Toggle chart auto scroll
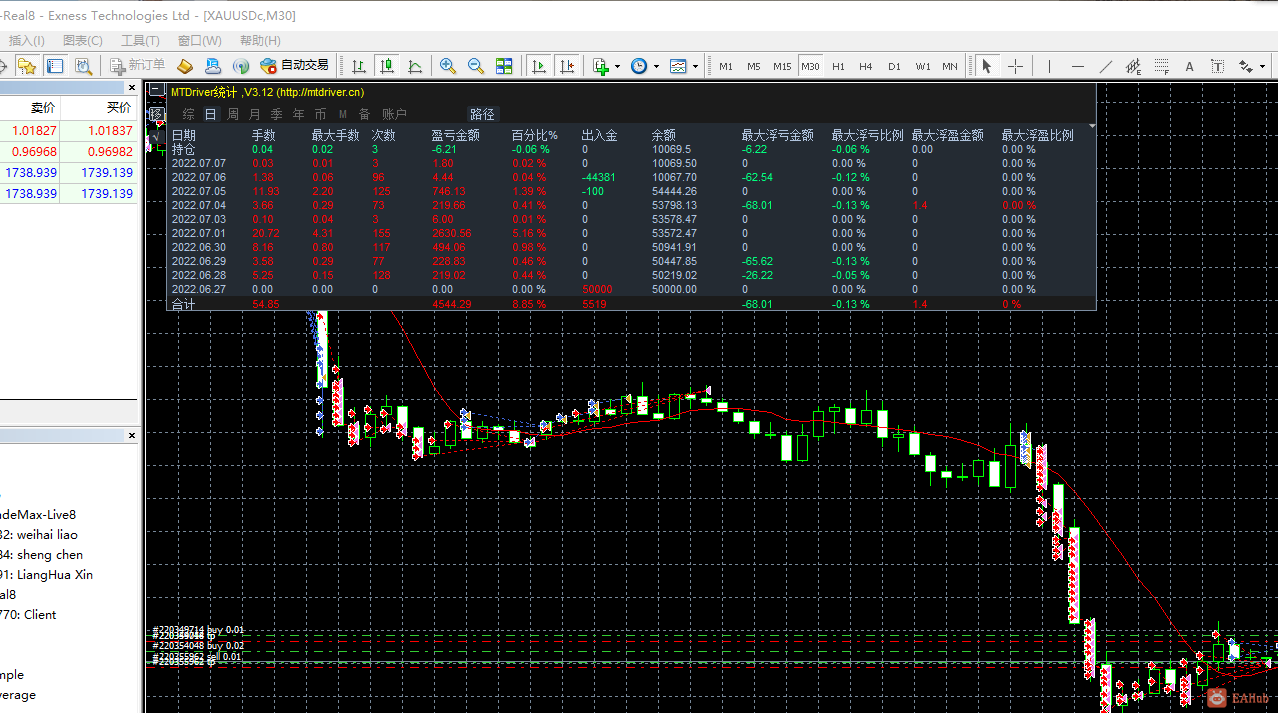 click(539, 66)
